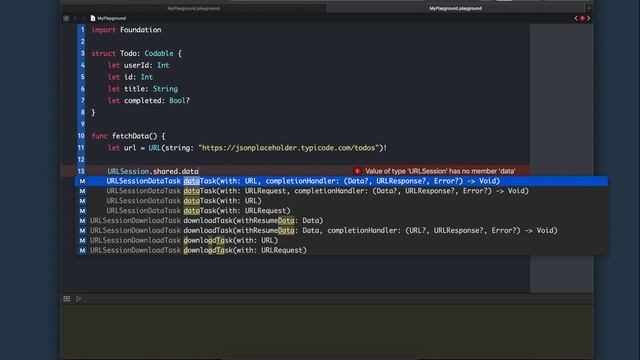Click M icon beside downloadTask(with: URL) row

pyautogui.click(x=82, y=240)
